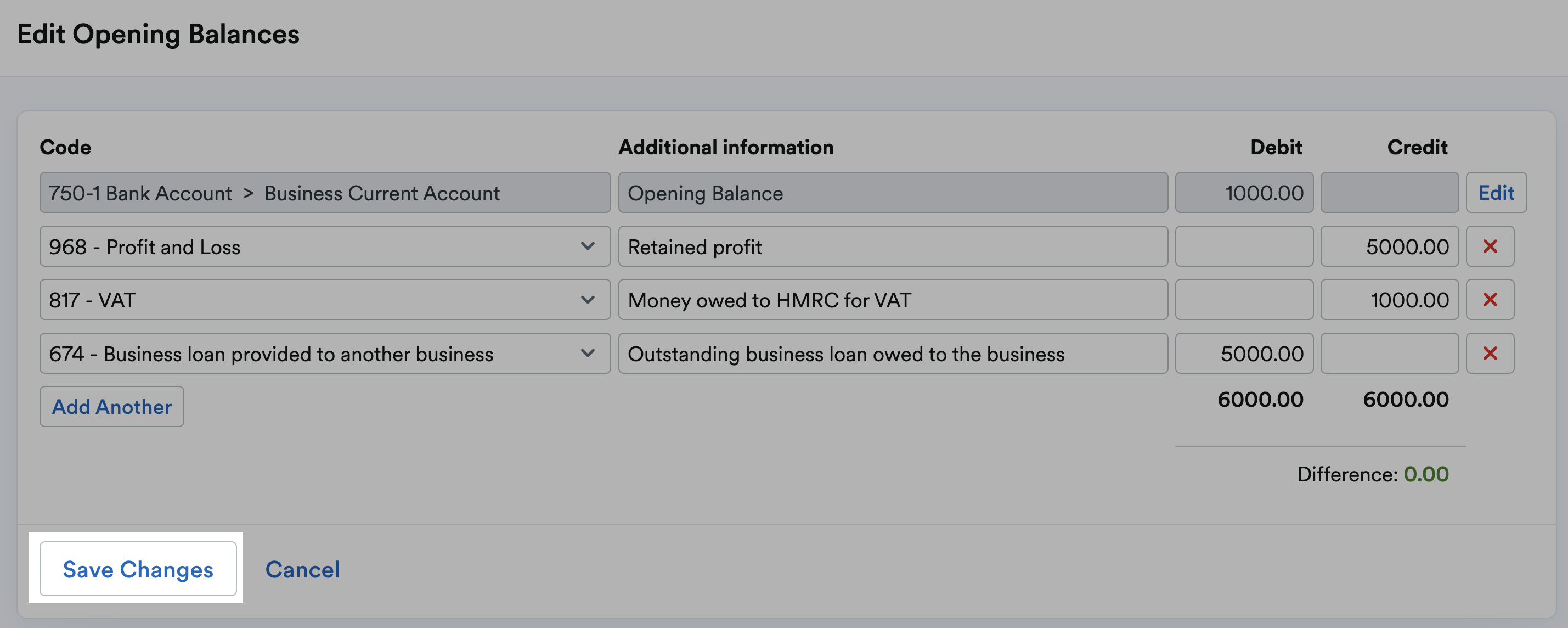Click the Edit Opening Balances heading
This screenshot has height=628, width=1568.
158,34
